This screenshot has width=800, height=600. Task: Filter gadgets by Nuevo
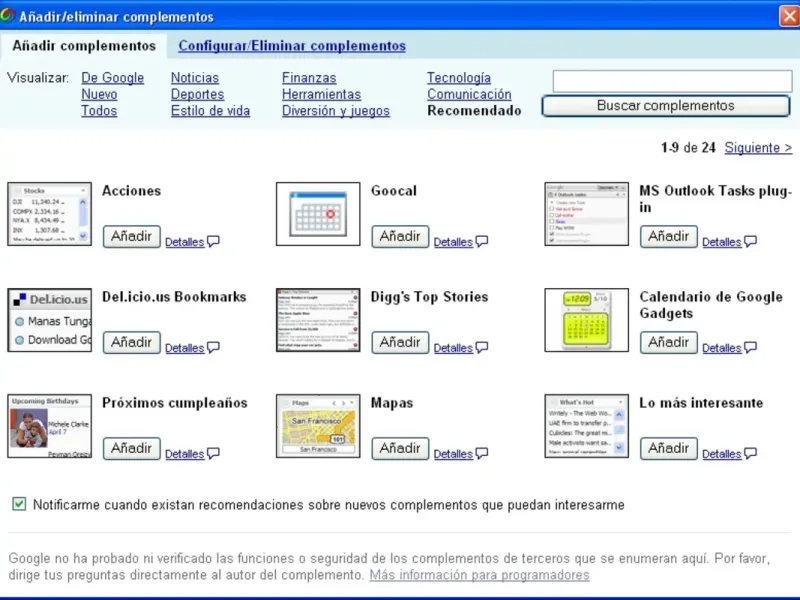click(x=99, y=94)
